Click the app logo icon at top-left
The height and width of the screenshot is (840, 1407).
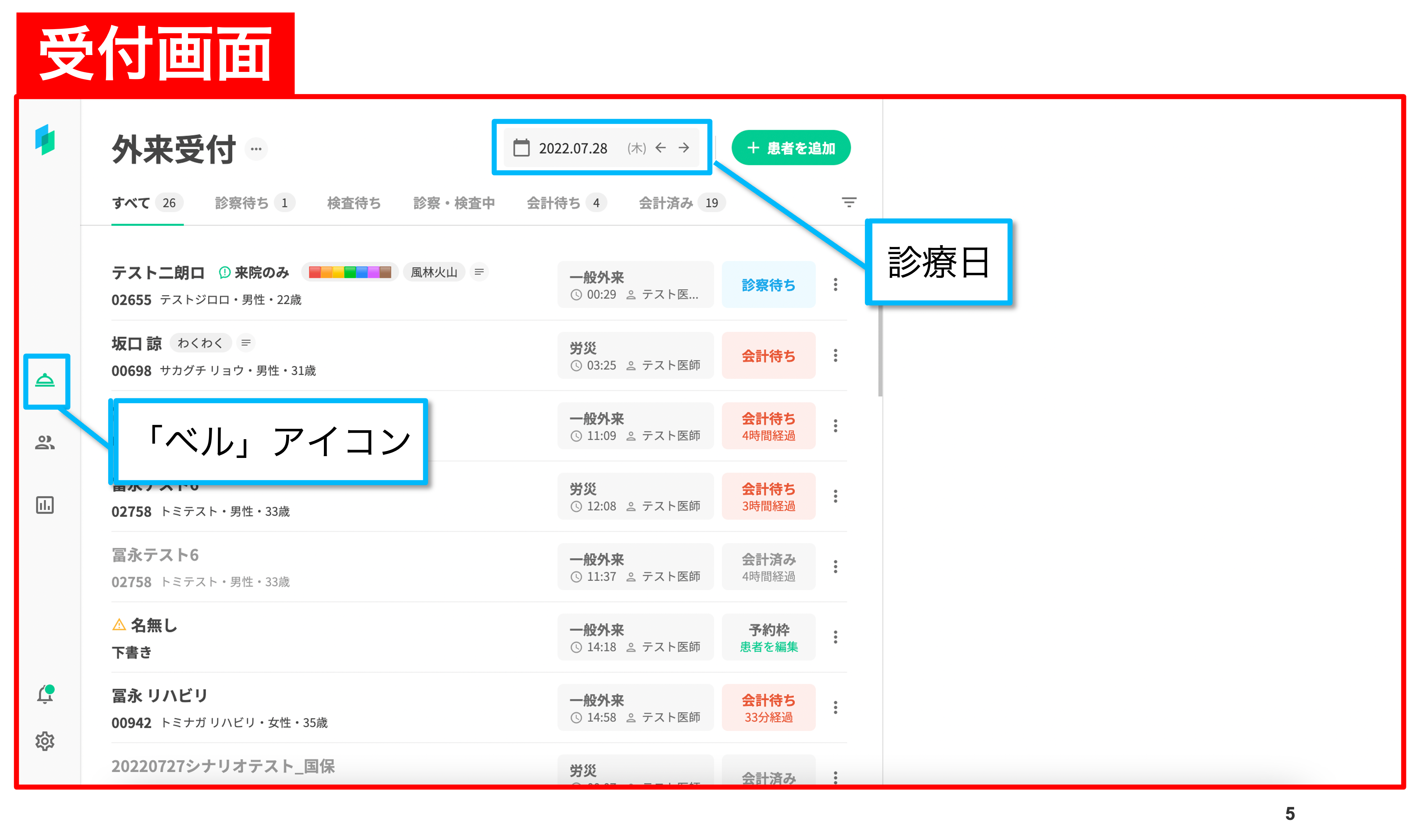[x=45, y=139]
